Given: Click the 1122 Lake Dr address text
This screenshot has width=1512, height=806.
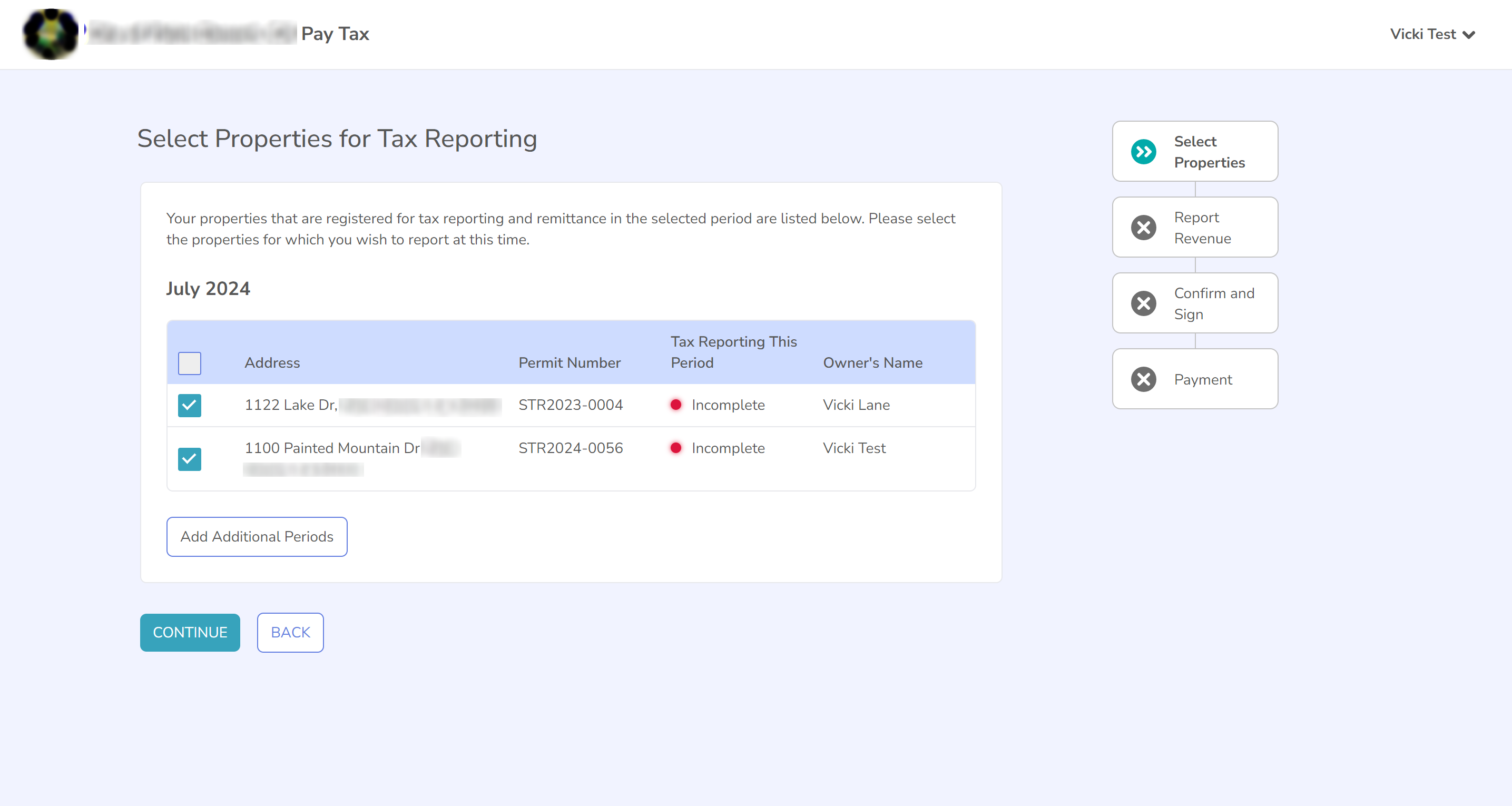Looking at the screenshot, I should coord(291,405).
